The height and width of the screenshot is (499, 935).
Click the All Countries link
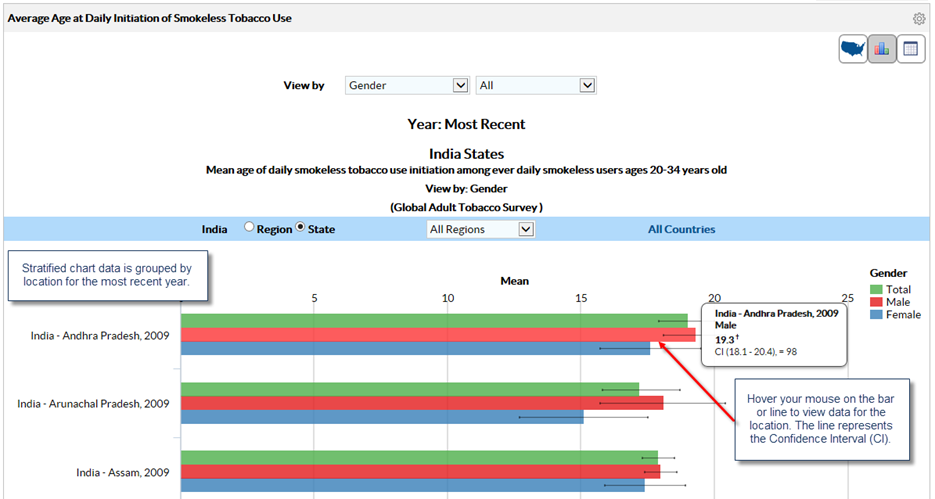click(681, 229)
